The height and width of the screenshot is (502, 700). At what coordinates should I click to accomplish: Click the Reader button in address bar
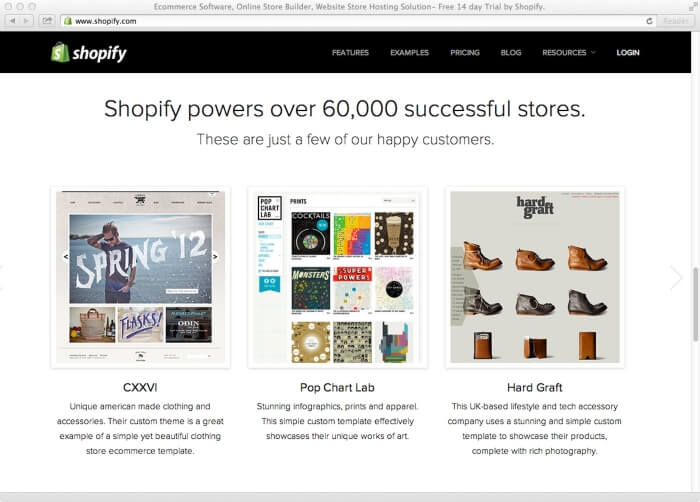(675, 21)
